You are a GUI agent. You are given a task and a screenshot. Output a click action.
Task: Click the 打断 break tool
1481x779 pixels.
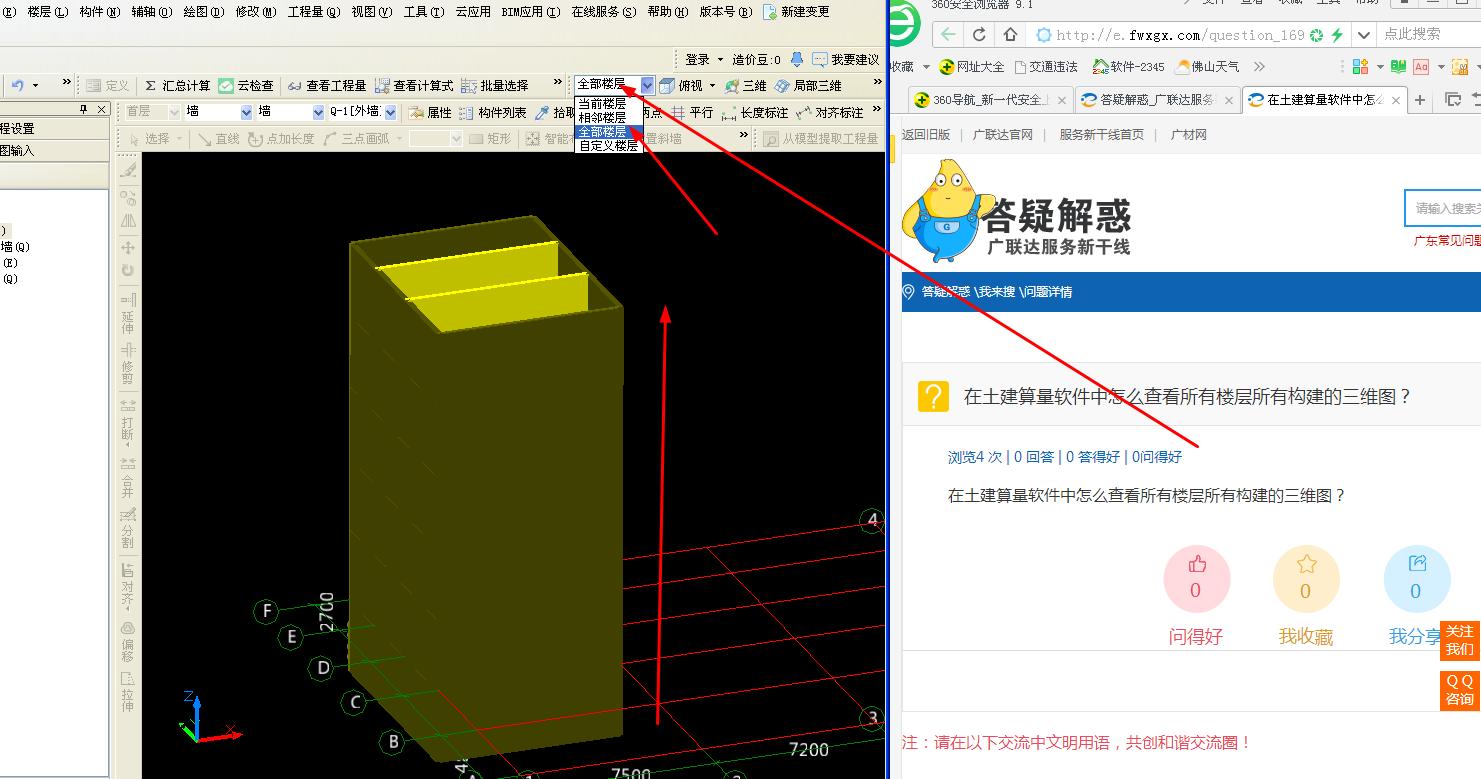pos(128,421)
